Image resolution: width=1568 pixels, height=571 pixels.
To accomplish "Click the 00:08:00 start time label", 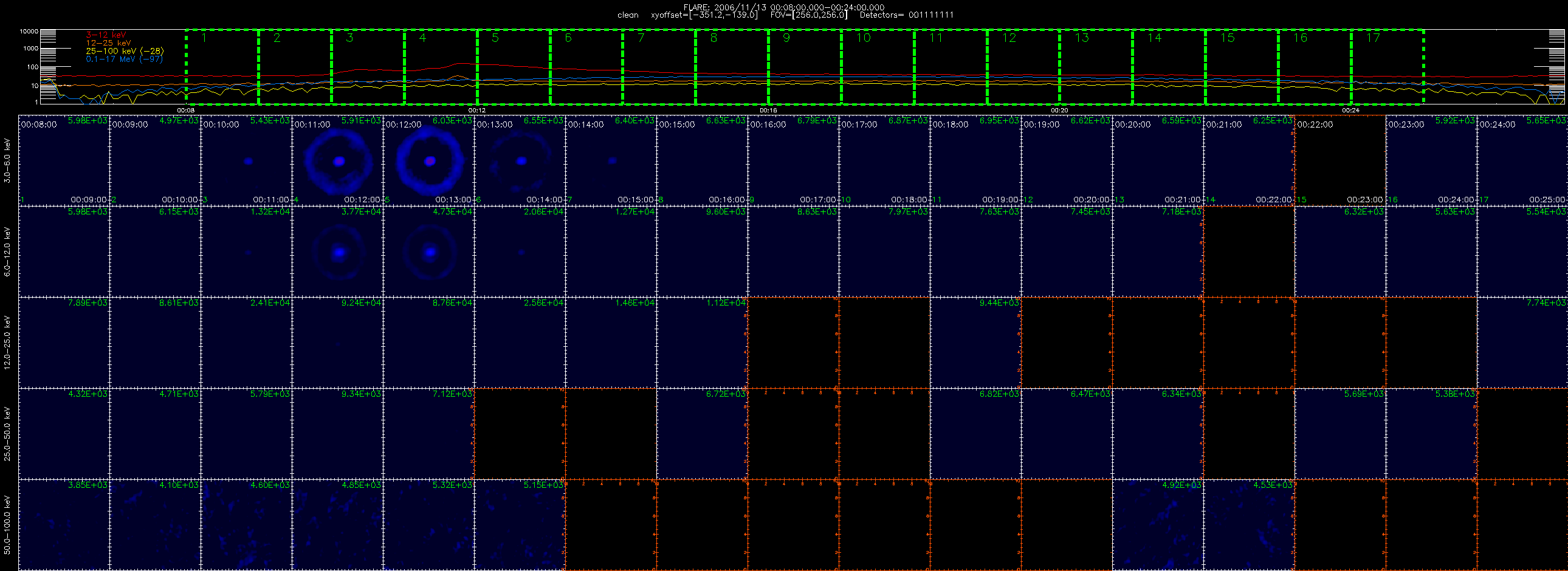I will tap(39, 125).
